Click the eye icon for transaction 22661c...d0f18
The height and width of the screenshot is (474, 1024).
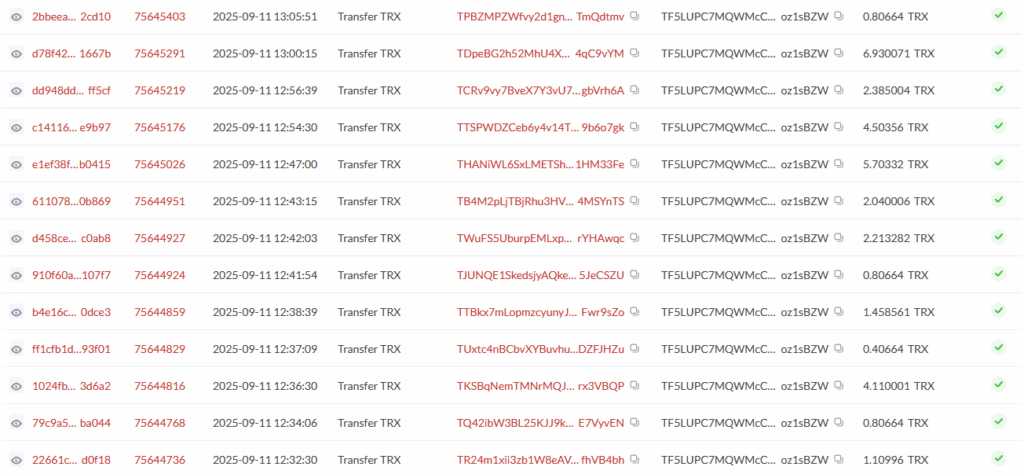coord(16,459)
